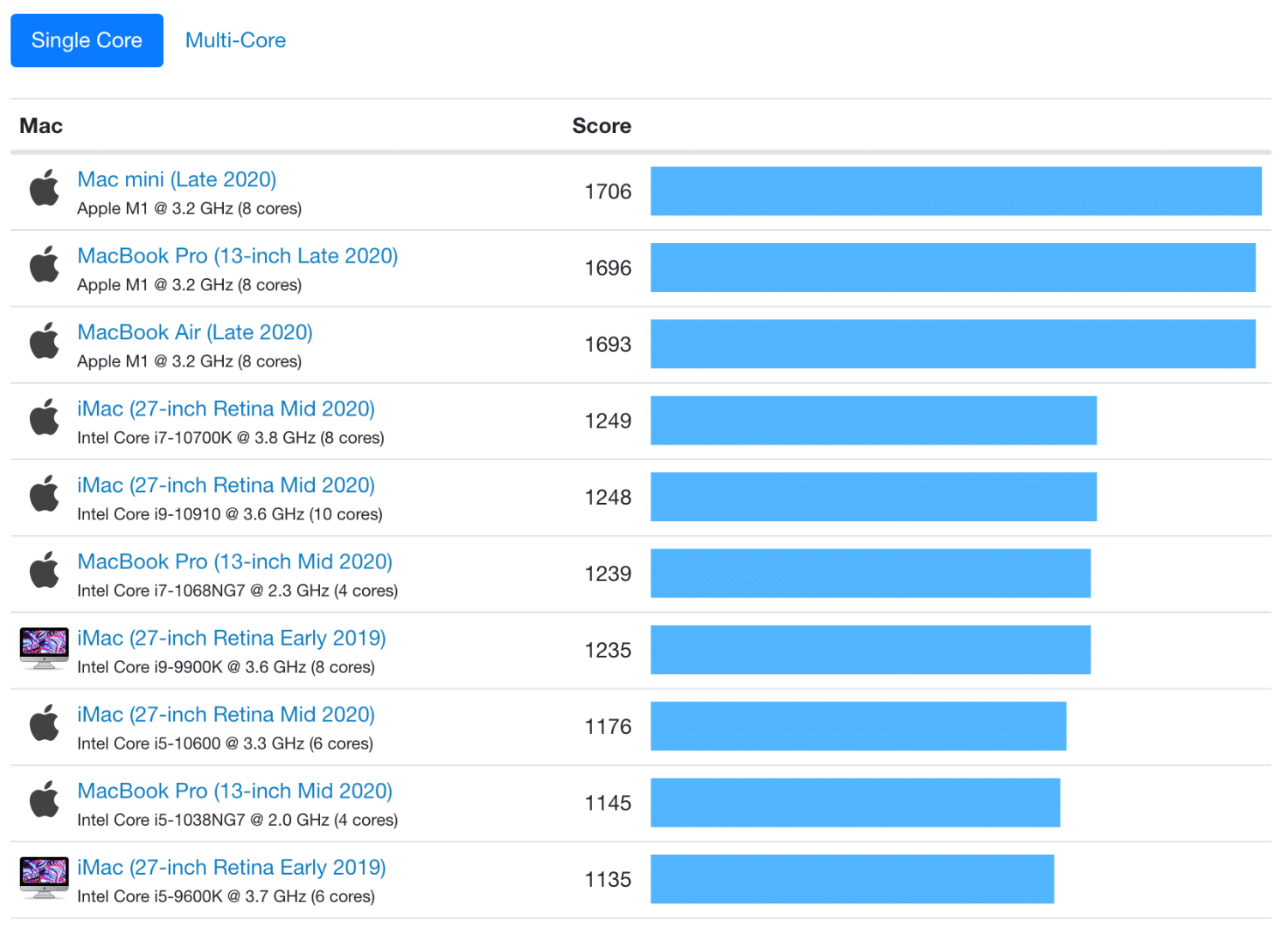This screenshot has width=1288, height=928.
Task: Click the Apple logo in the i7-10700K iMac row
Action: [x=45, y=417]
